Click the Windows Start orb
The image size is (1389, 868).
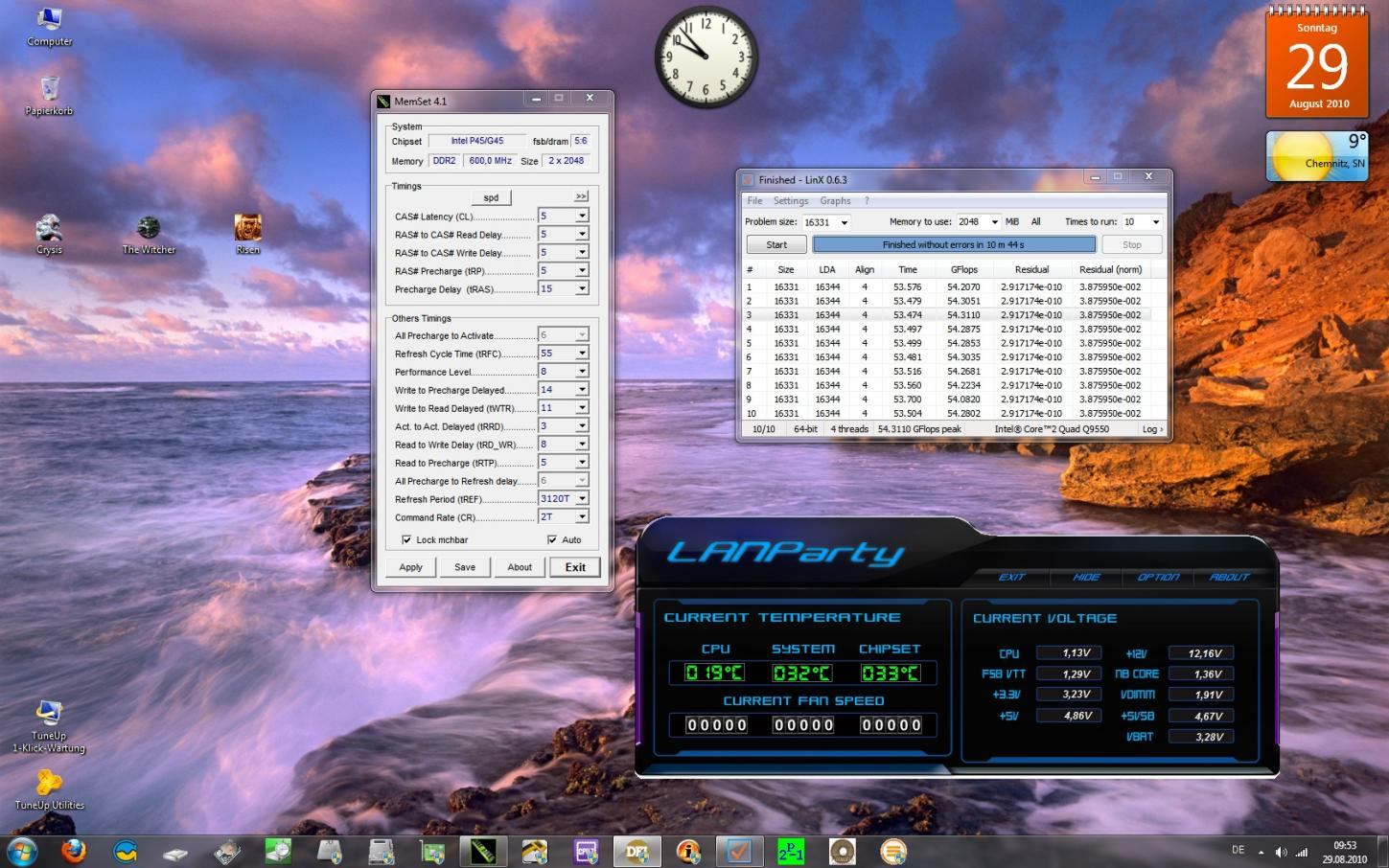pyautogui.click(x=21, y=851)
